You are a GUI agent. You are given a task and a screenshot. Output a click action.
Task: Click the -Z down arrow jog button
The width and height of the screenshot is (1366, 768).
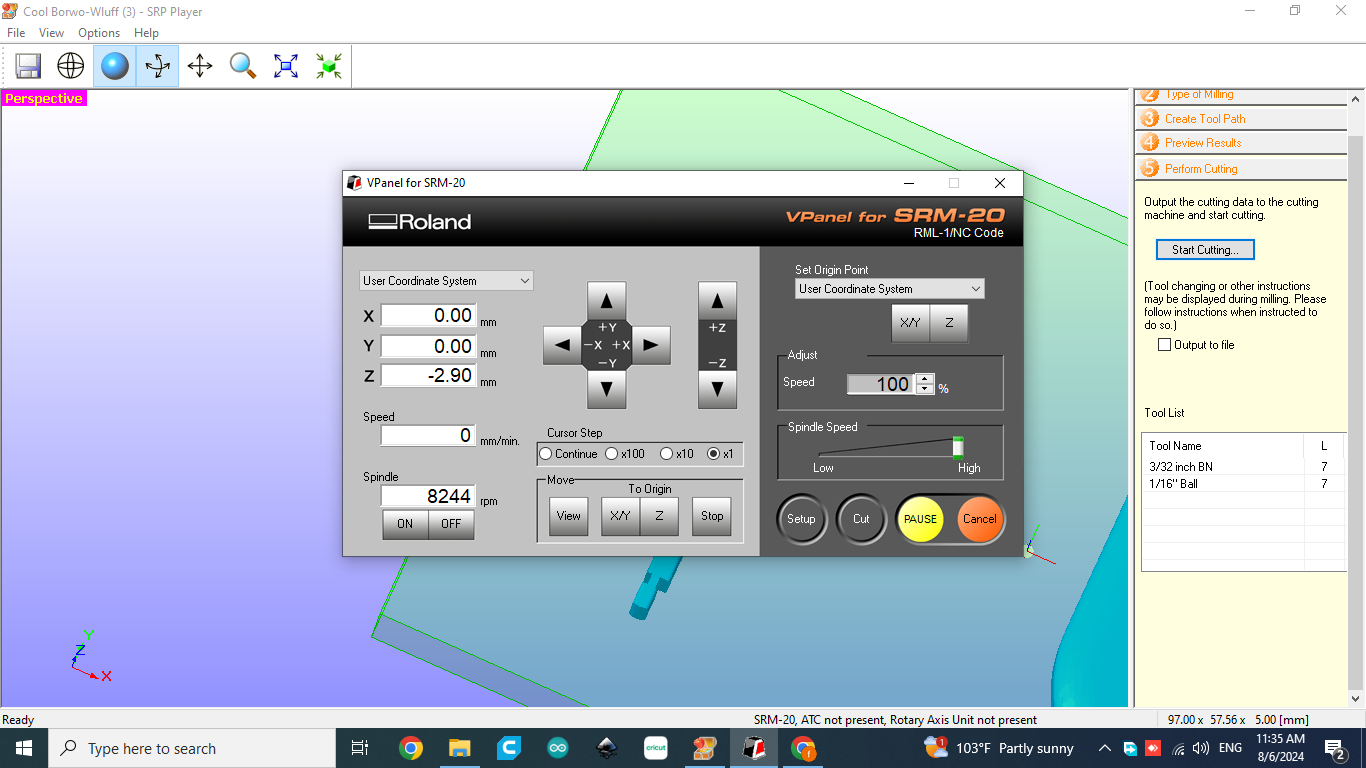[x=717, y=389]
